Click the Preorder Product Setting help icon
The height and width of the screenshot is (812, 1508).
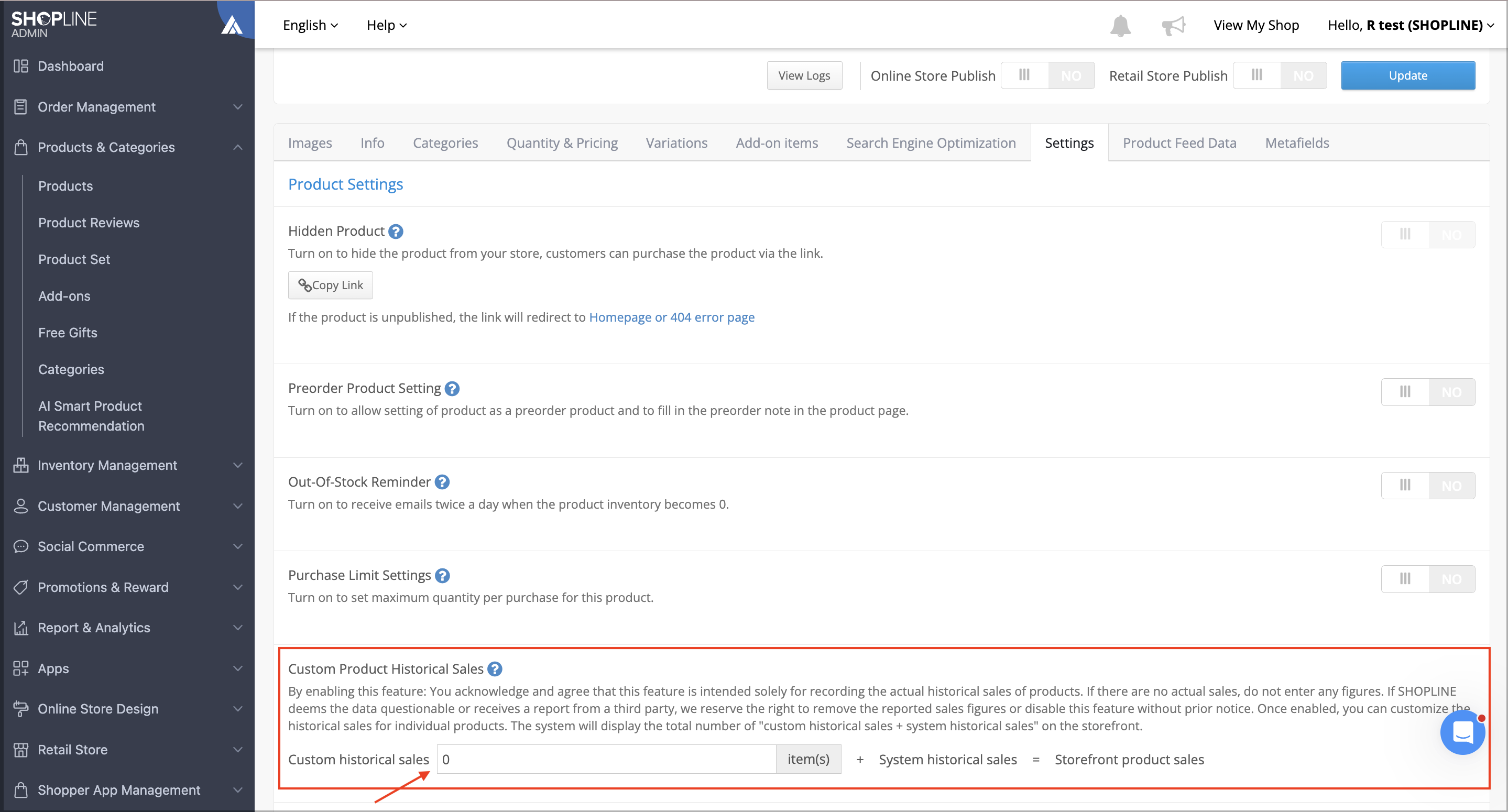[x=452, y=388]
